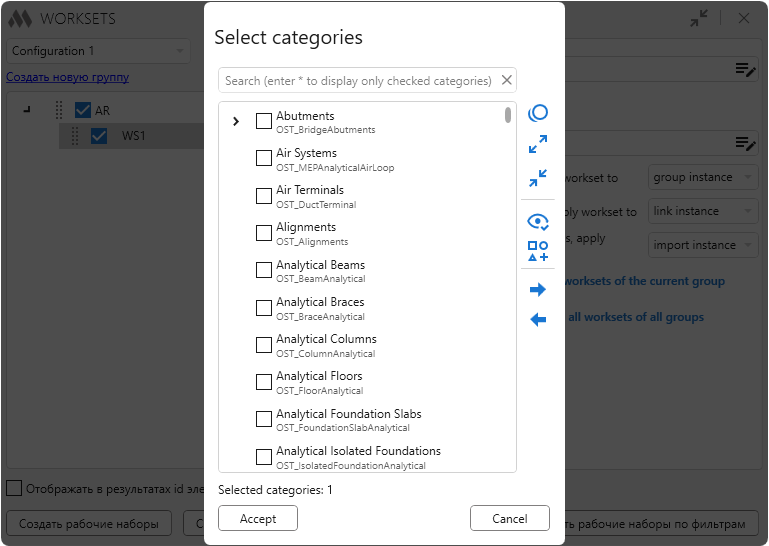Focus the category search field
This screenshot has width=769, height=546.
click(x=358, y=80)
